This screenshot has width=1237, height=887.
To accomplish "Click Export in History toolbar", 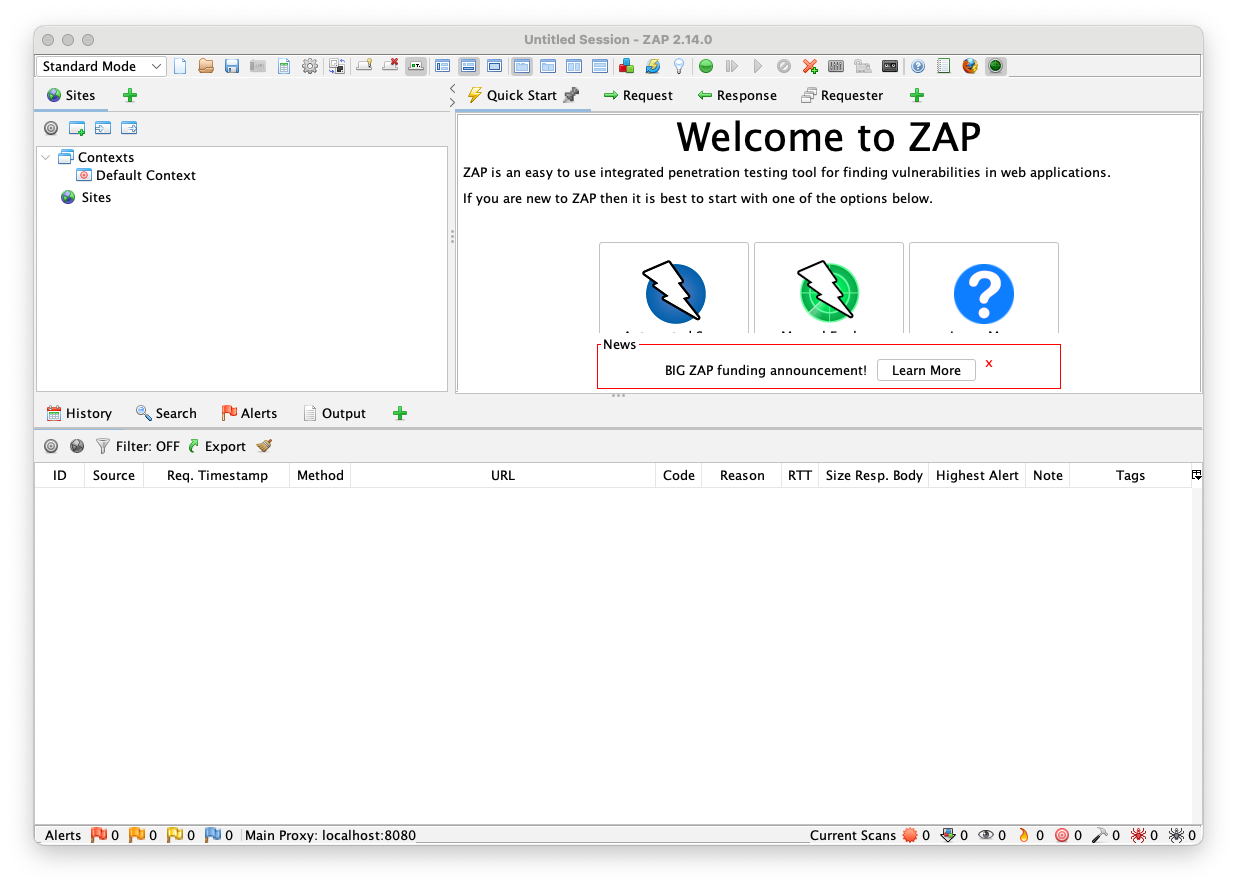I will [216, 446].
